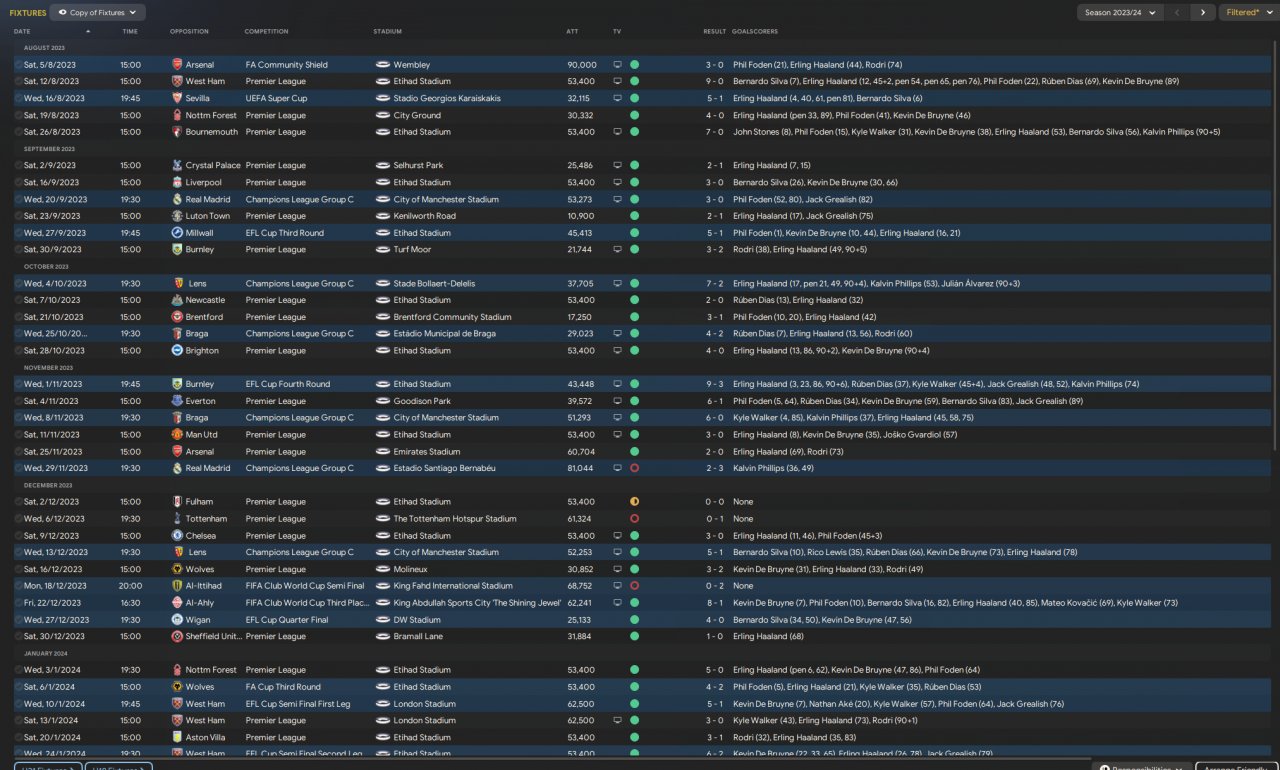Click the Al-Ittihad club badge
This screenshot has height=770, width=1280.
pos(177,586)
